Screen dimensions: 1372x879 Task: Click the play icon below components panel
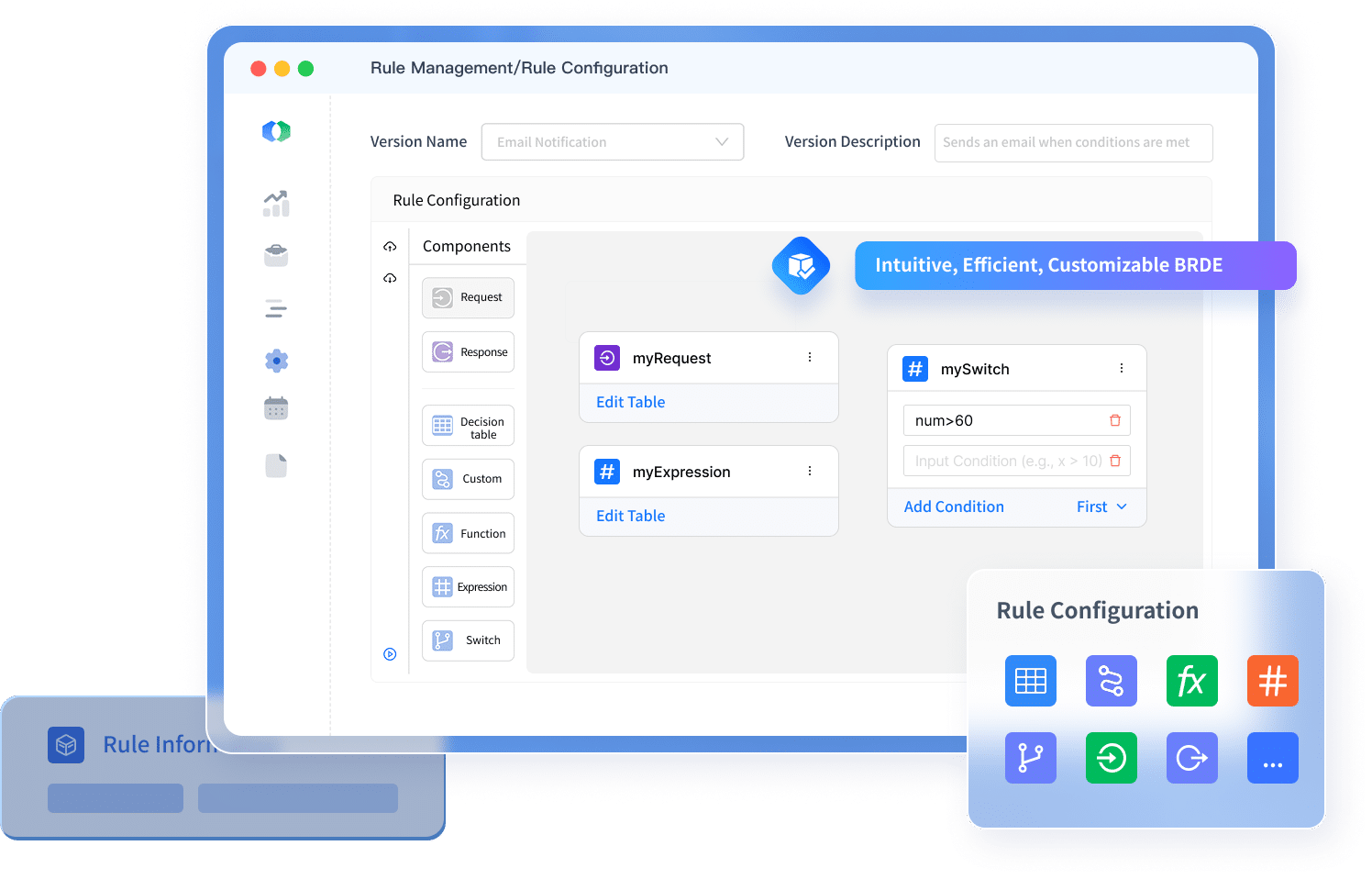tap(390, 654)
